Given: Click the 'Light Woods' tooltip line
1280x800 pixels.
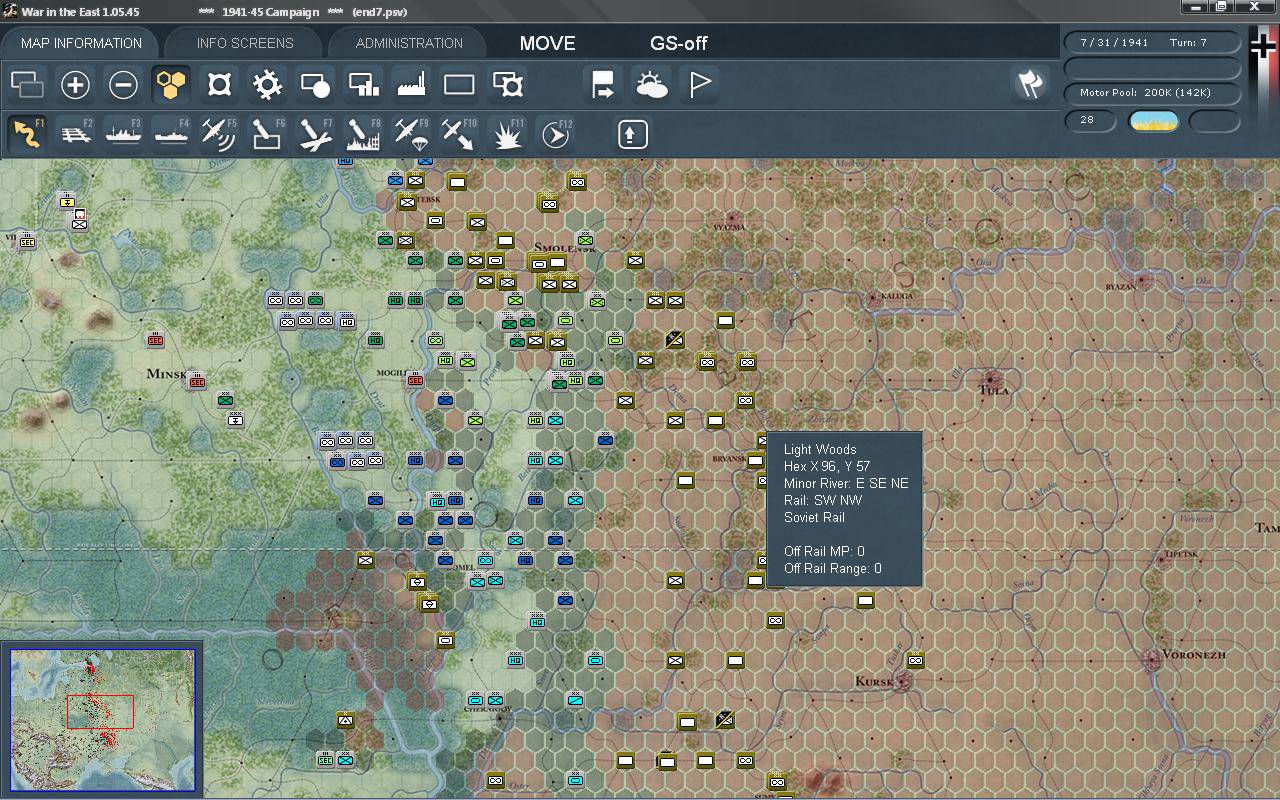Looking at the screenshot, I should click(820, 449).
